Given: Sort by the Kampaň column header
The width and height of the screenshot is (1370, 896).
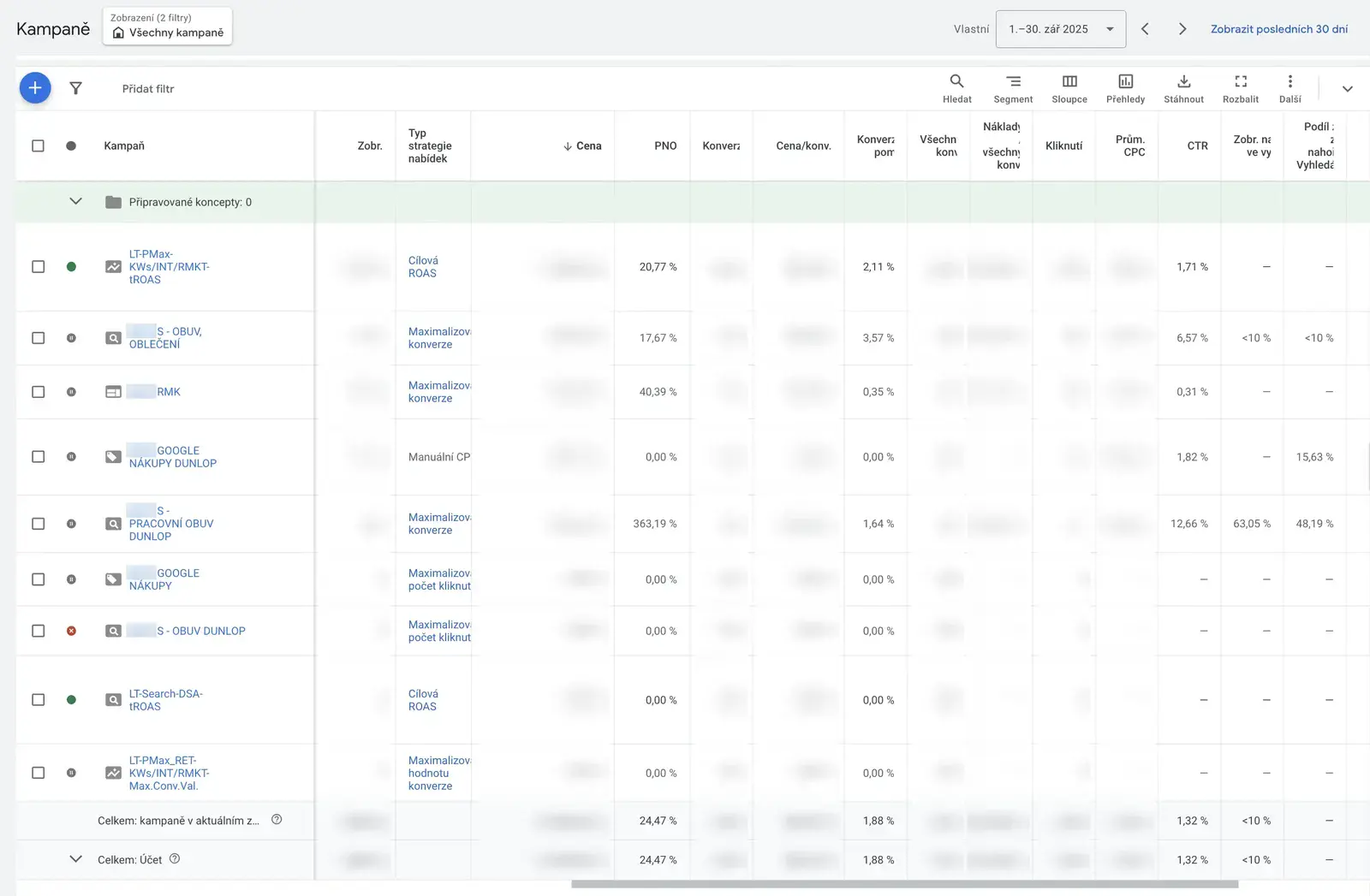Looking at the screenshot, I should pyautogui.click(x=124, y=145).
